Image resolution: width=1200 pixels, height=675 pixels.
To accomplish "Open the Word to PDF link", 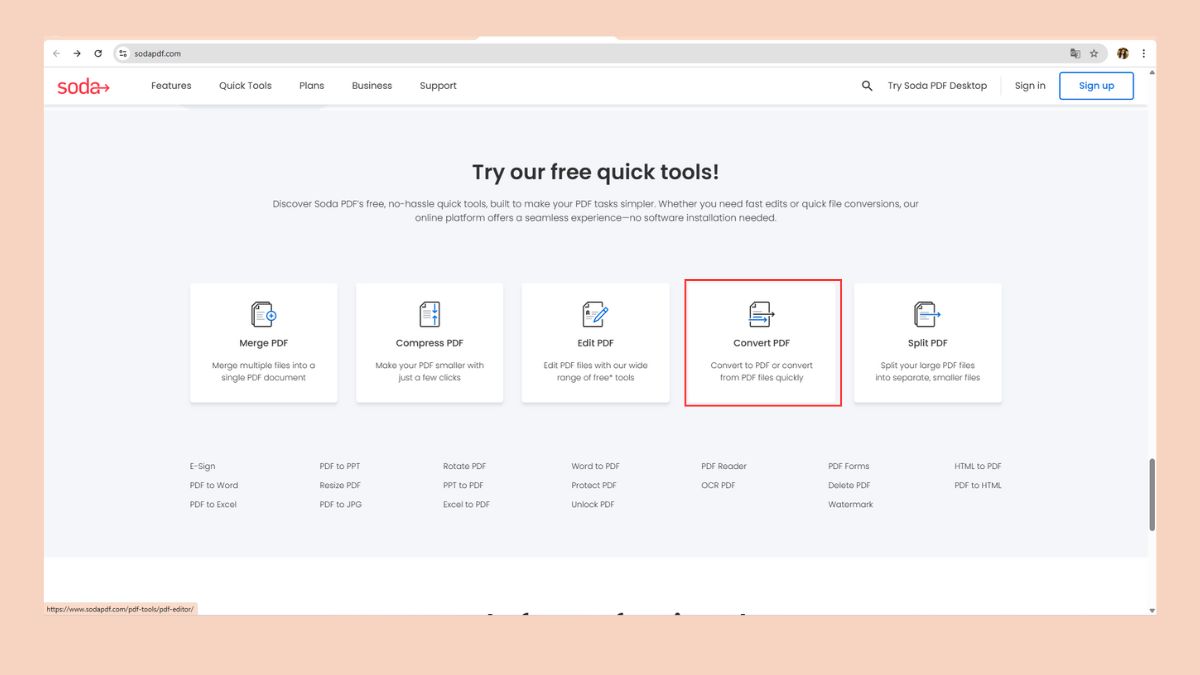I will 596,466.
